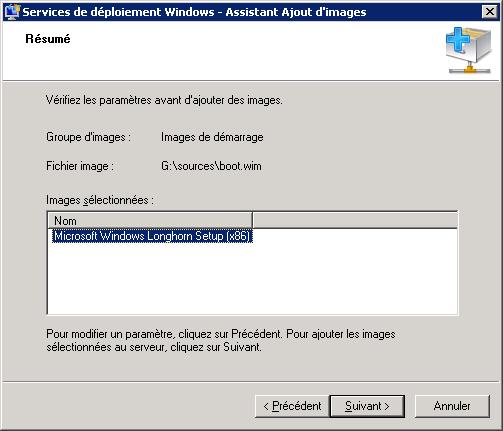Image resolution: width=503 pixels, height=431 pixels.
Task: Click the Suivant button
Action: coord(367,406)
